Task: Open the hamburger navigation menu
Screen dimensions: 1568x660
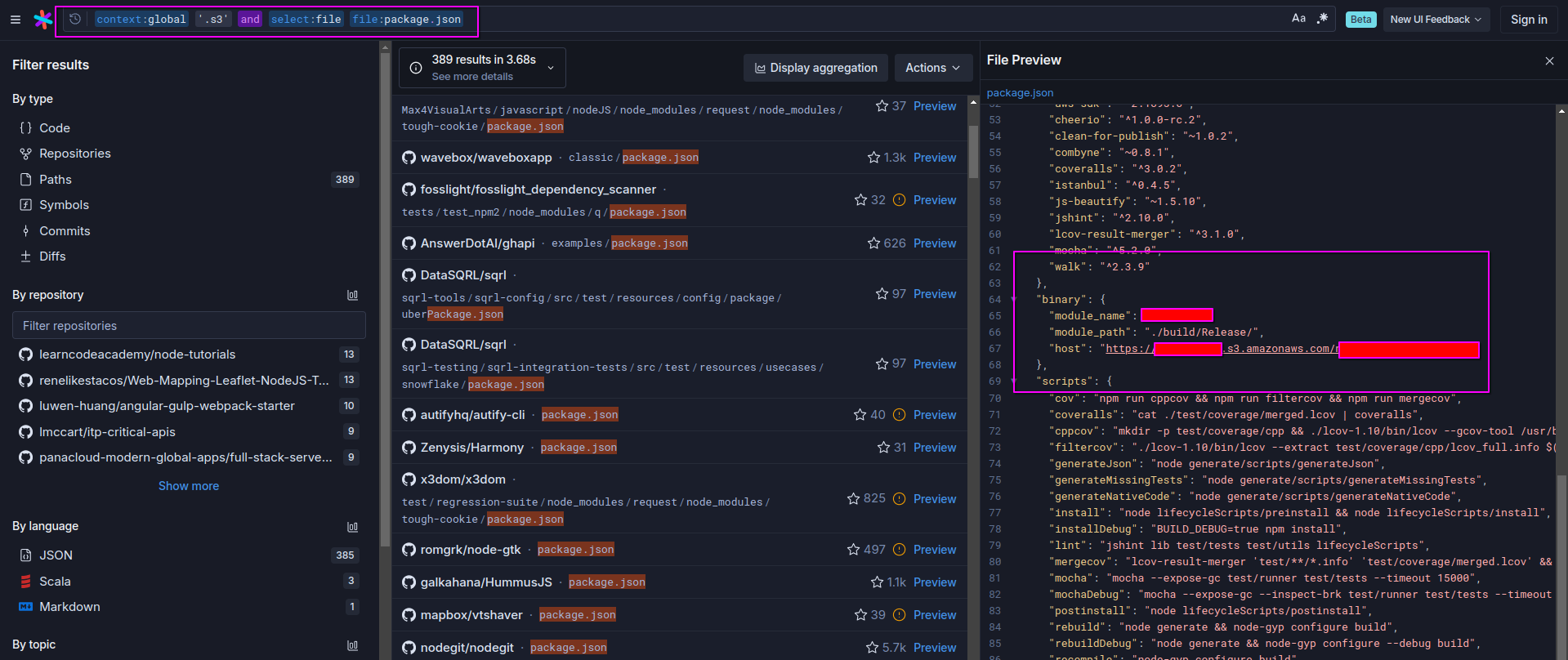Action: point(16,20)
